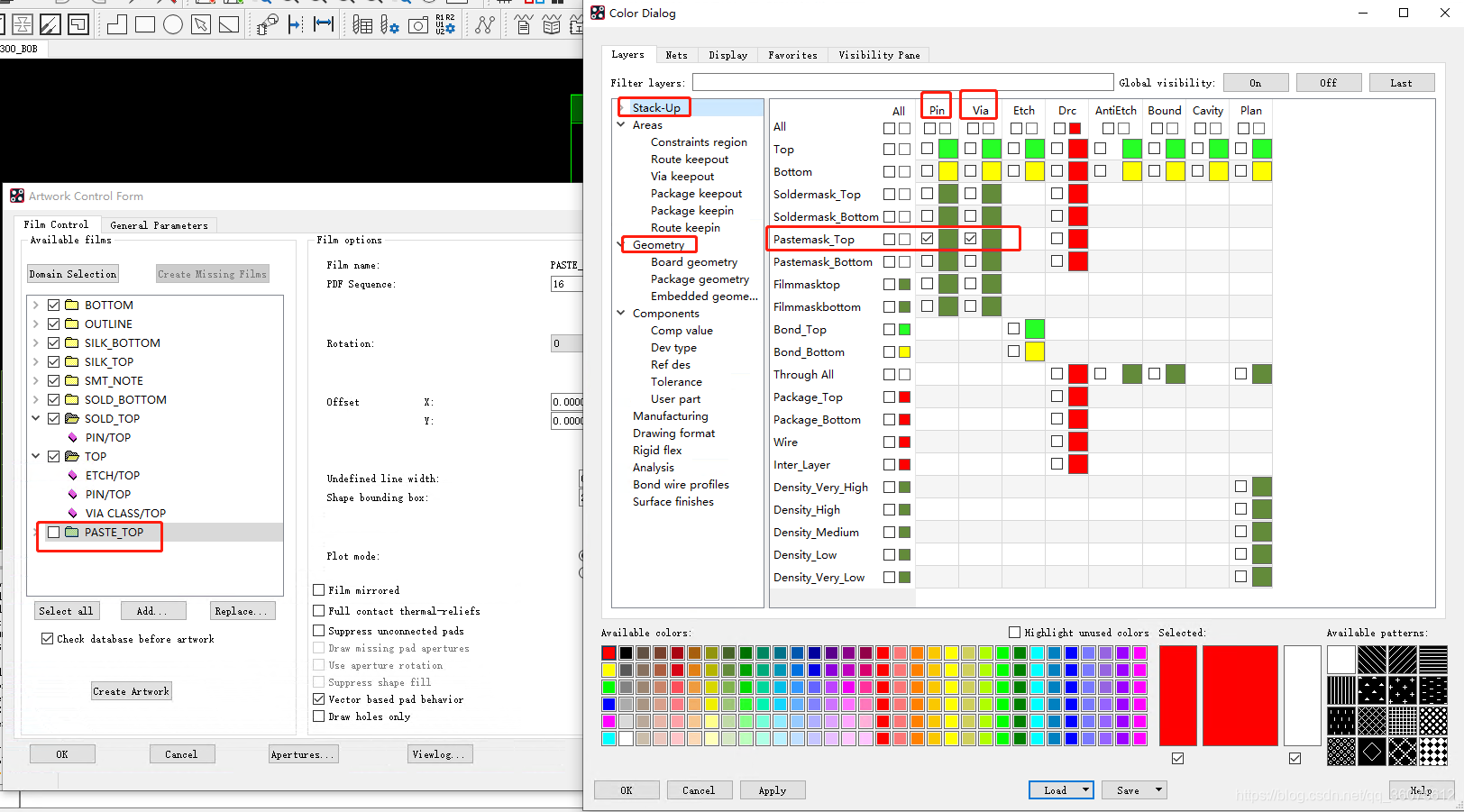Check Full contact thermal-reliefs option
The height and width of the screenshot is (812, 1464).
coord(318,610)
